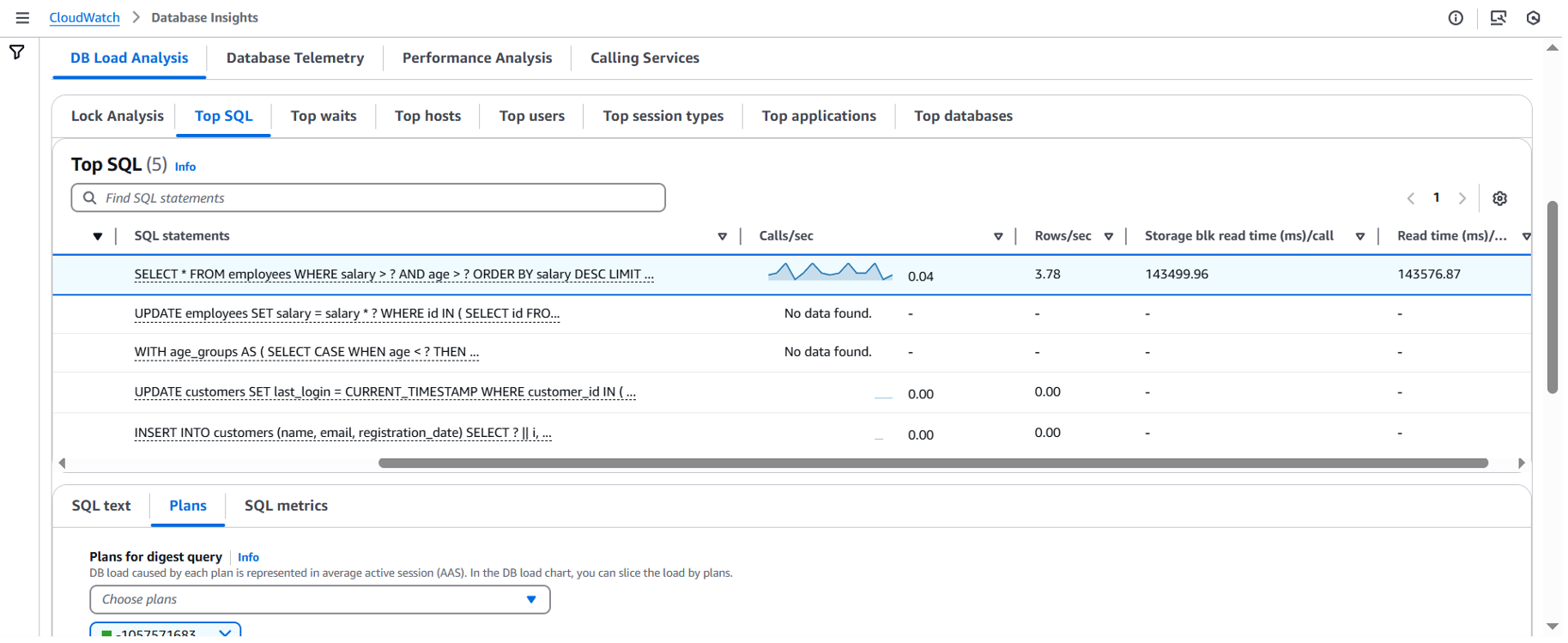The width and height of the screenshot is (1568, 643).
Task: Expand the plan -1057571683 chip
Action: click(x=225, y=634)
